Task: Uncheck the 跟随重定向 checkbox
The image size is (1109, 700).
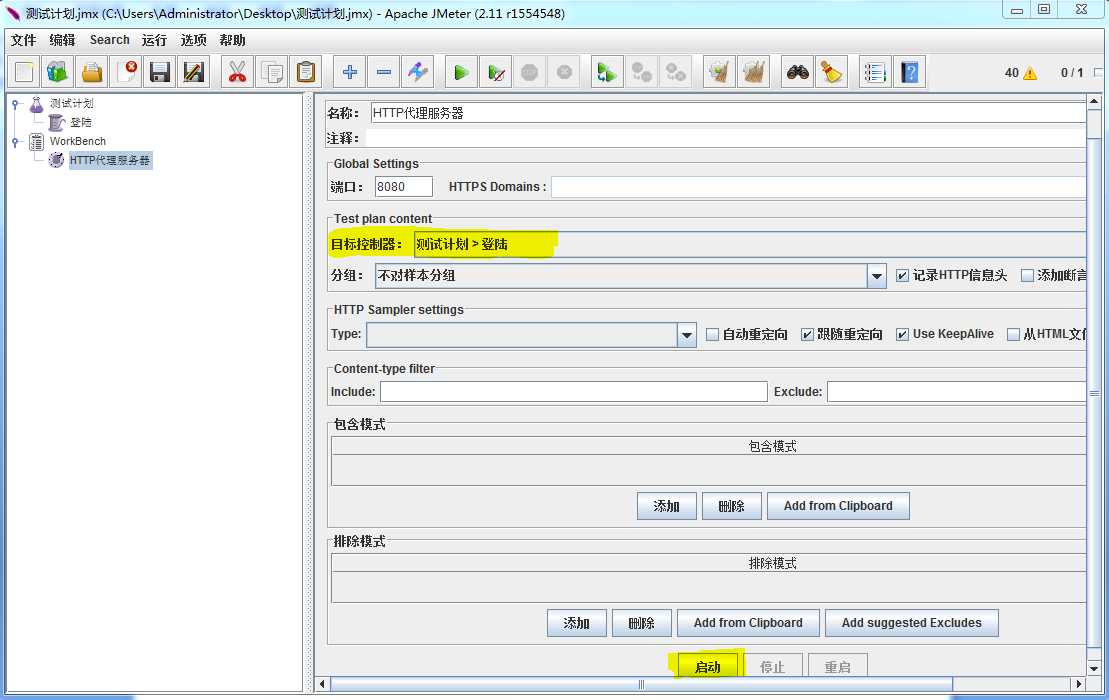Action: 807,334
